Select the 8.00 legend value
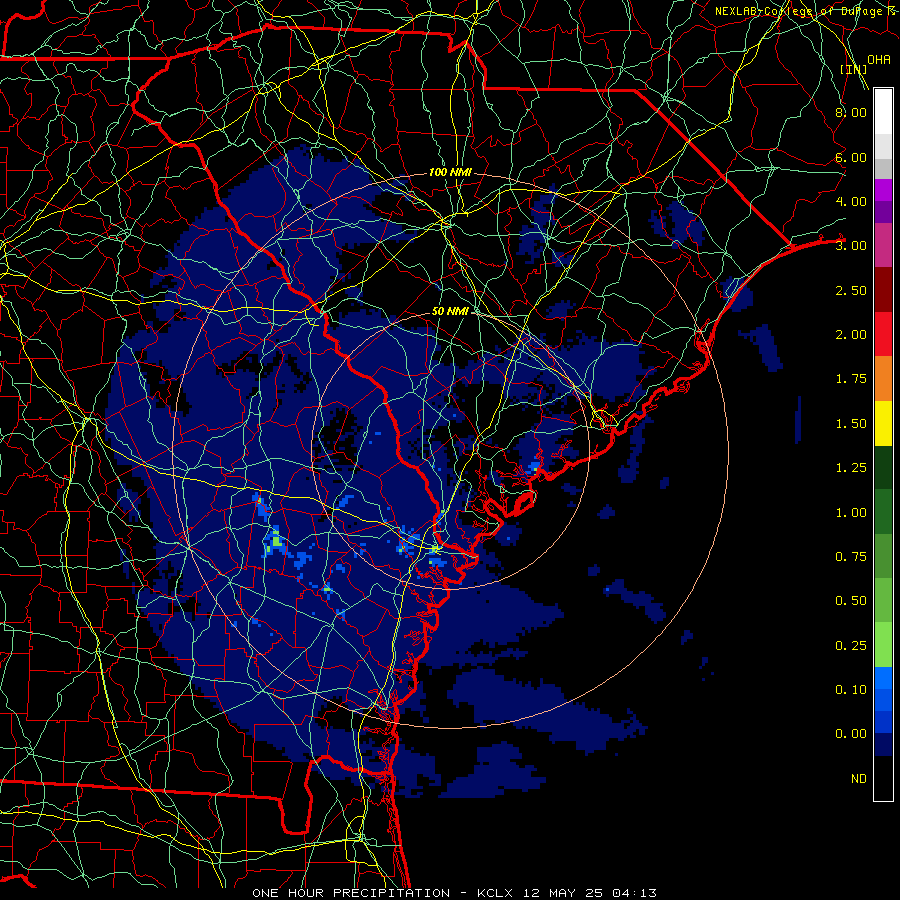Screen dimensions: 900x900 851,112
